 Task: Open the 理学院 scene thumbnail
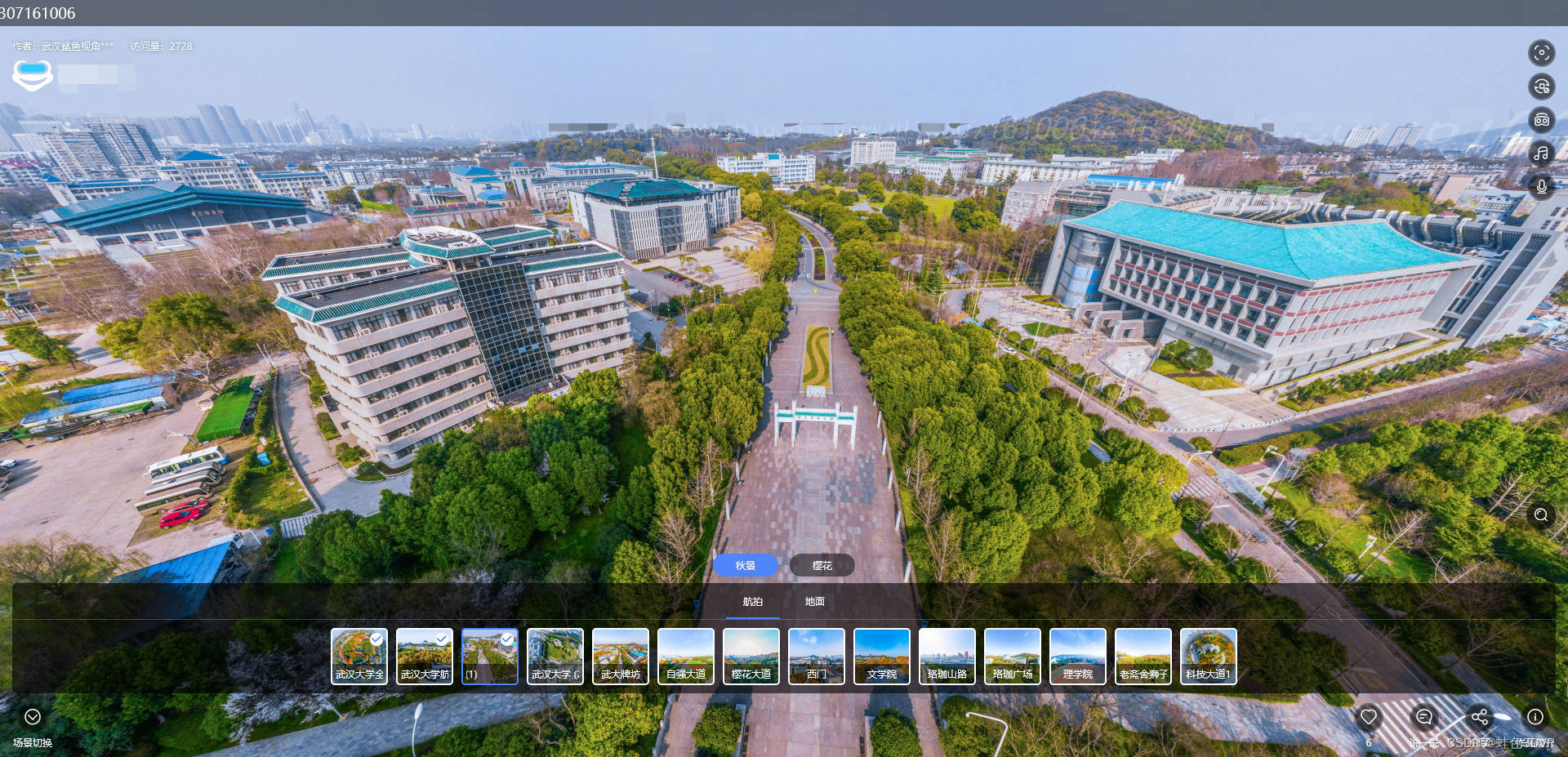1078,657
